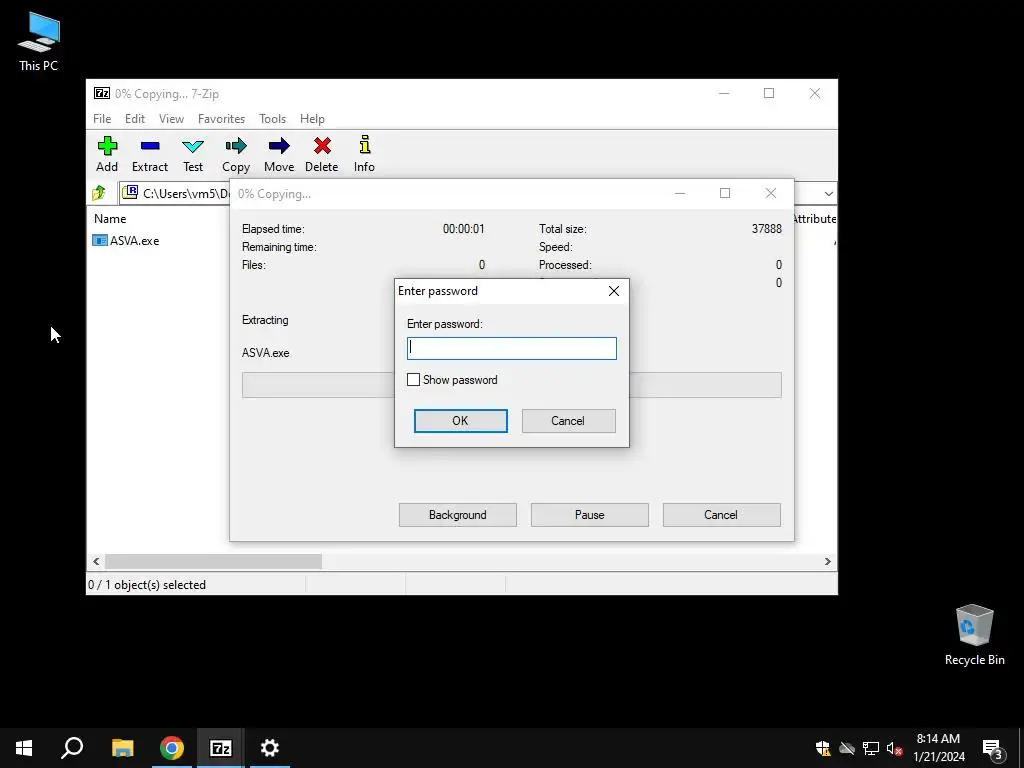
Task: Open the File menu
Action: (x=102, y=119)
